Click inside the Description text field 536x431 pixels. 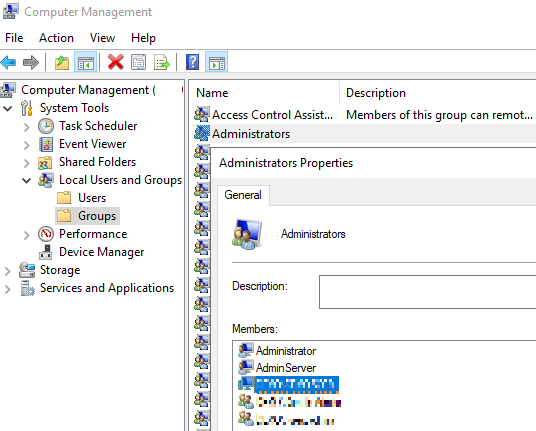pos(427,292)
